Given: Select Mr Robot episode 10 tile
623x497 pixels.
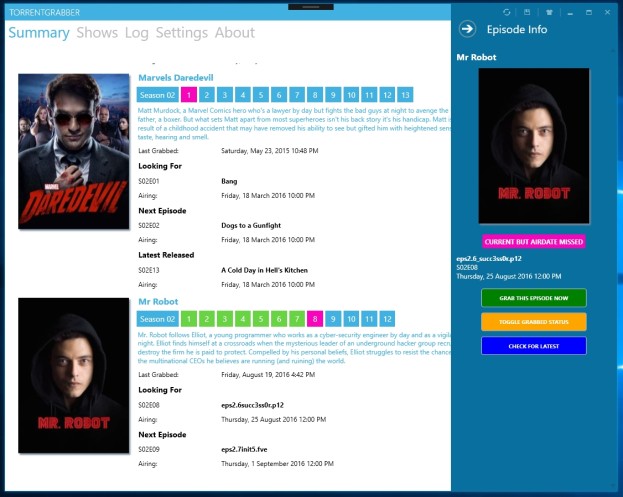Looking at the screenshot, I should pyautogui.click(x=351, y=319).
